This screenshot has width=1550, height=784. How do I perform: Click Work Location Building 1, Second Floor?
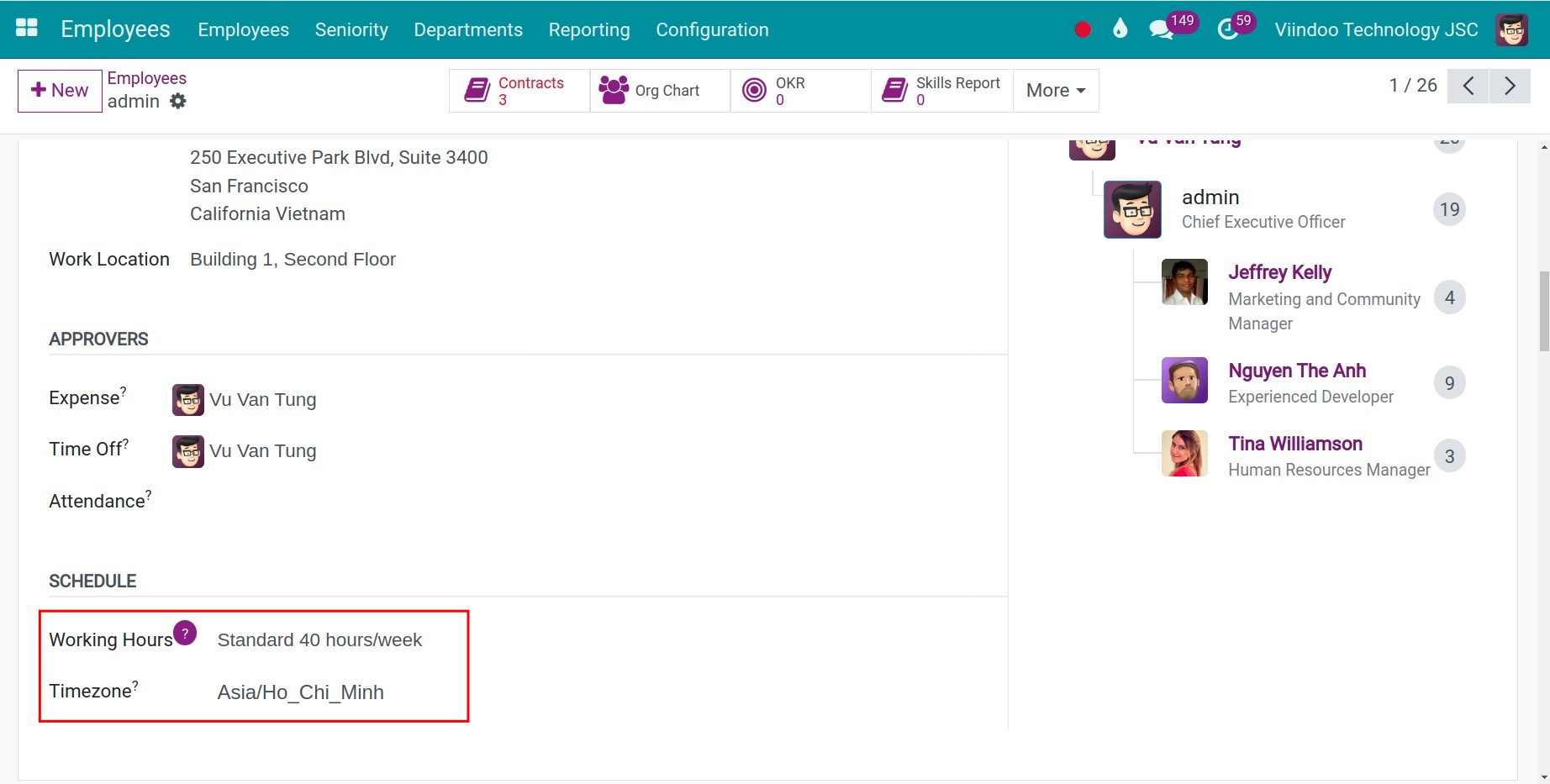point(293,260)
